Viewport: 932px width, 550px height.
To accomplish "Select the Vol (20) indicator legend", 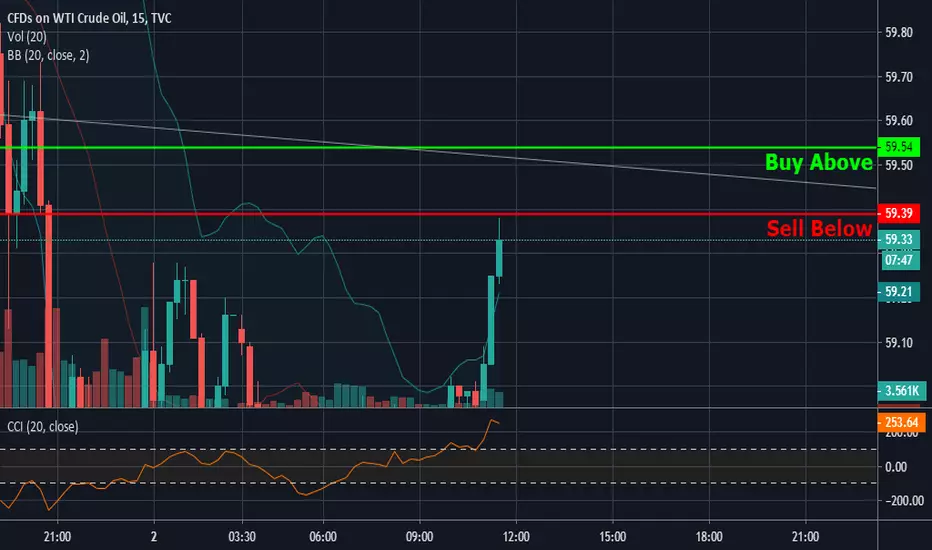I will (x=27, y=36).
